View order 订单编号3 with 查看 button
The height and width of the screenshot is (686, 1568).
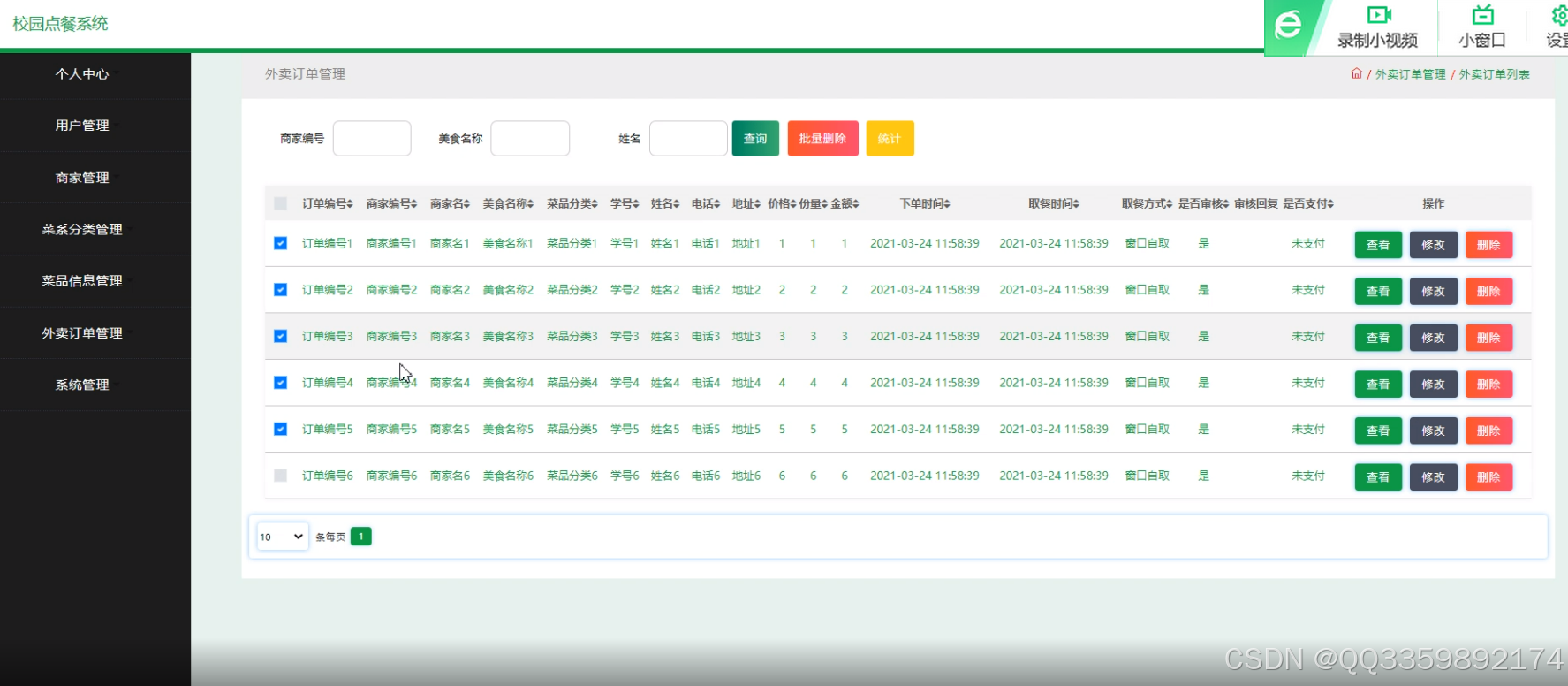tap(1378, 338)
